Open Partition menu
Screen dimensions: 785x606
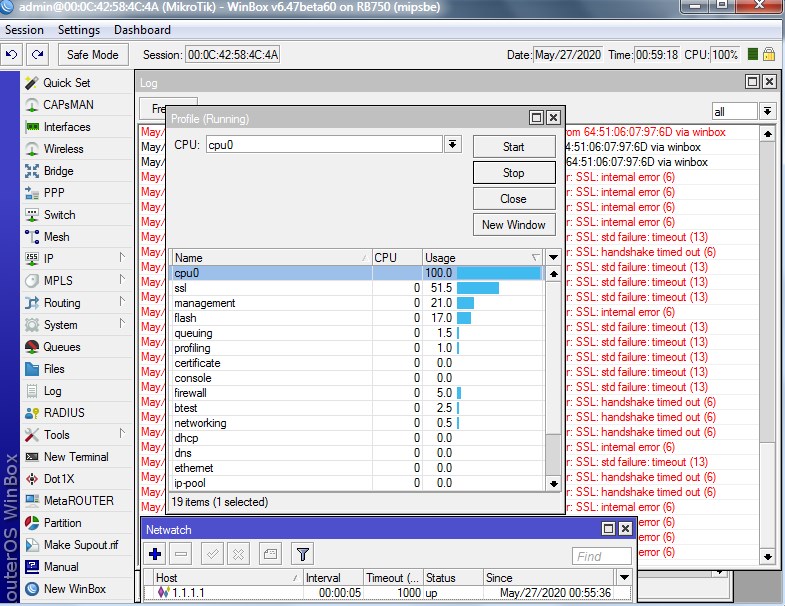pos(62,523)
